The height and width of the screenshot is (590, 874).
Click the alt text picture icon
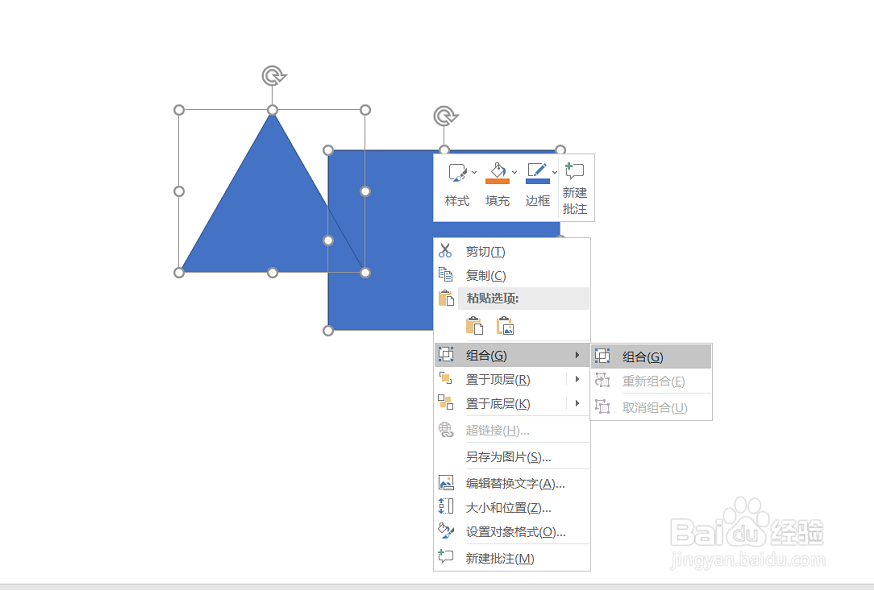point(446,482)
